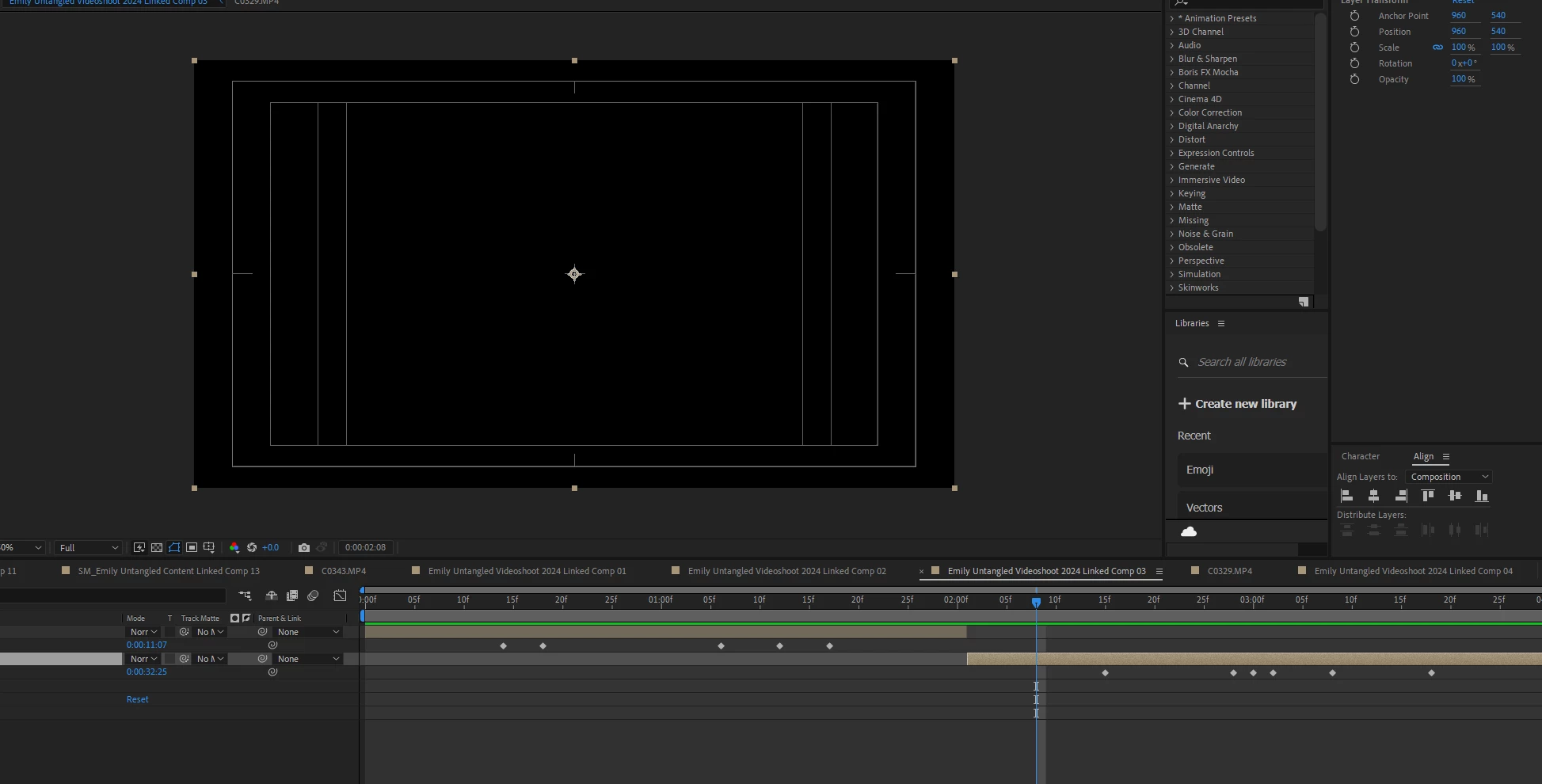Toggle Rotation stopwatch
1542x784 pixels.
click(x=1354, y=63)
